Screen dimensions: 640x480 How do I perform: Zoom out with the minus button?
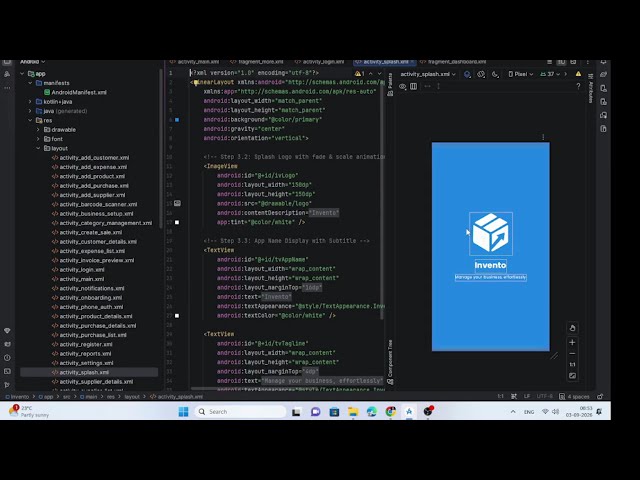coord(572,353)
